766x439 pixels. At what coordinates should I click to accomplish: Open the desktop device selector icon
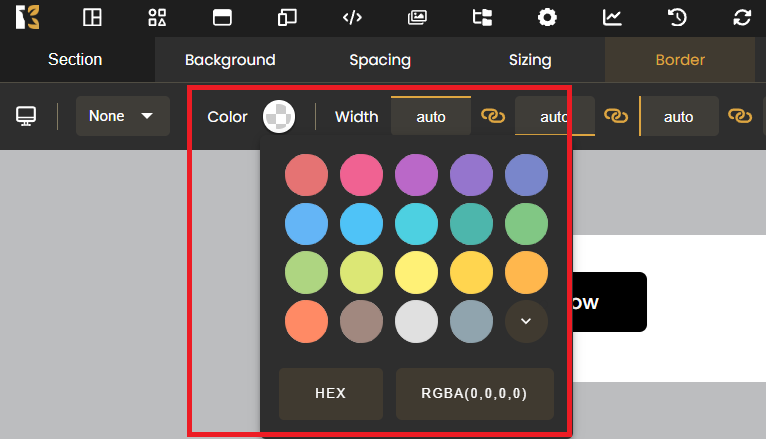[27, 116]
